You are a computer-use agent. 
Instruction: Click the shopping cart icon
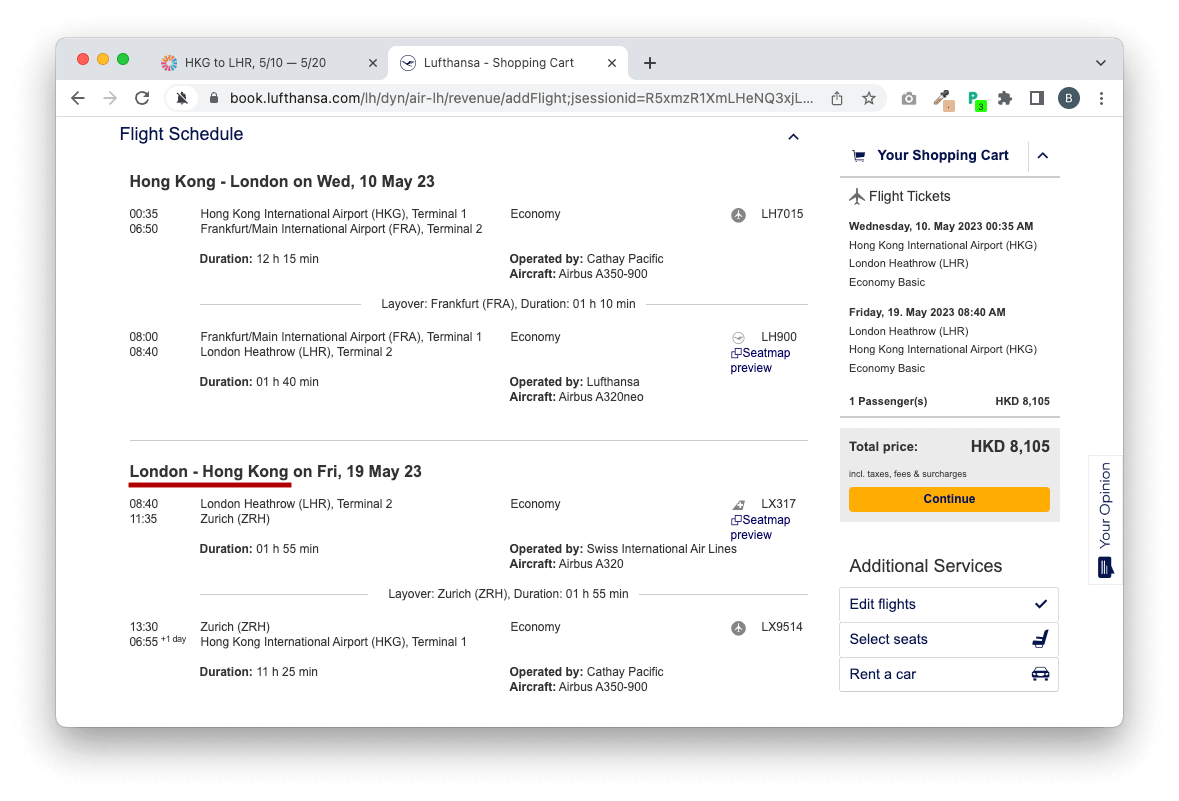pos(859,156)
